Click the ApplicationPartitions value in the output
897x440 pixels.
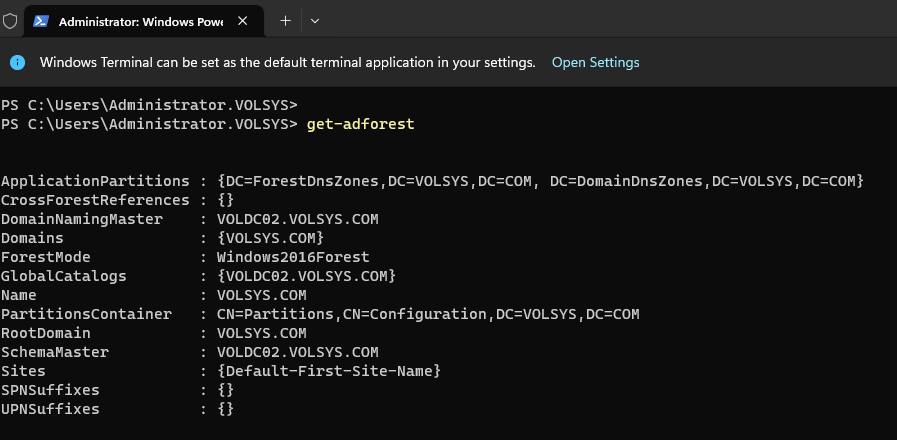[x=540, y=181]
